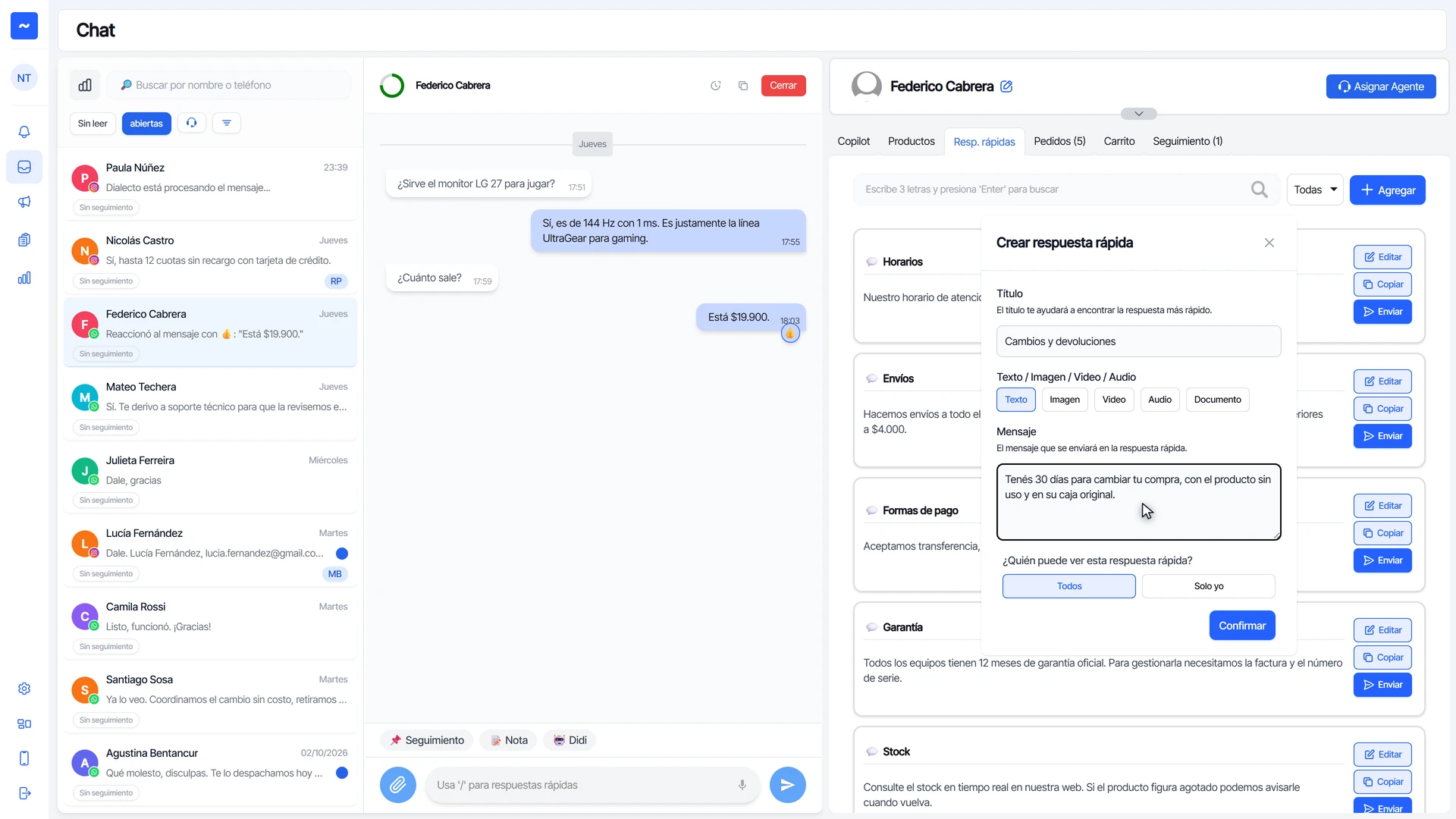1456x819 pixels.
Task: Select Documento message type
Action: pos(1217,400)
